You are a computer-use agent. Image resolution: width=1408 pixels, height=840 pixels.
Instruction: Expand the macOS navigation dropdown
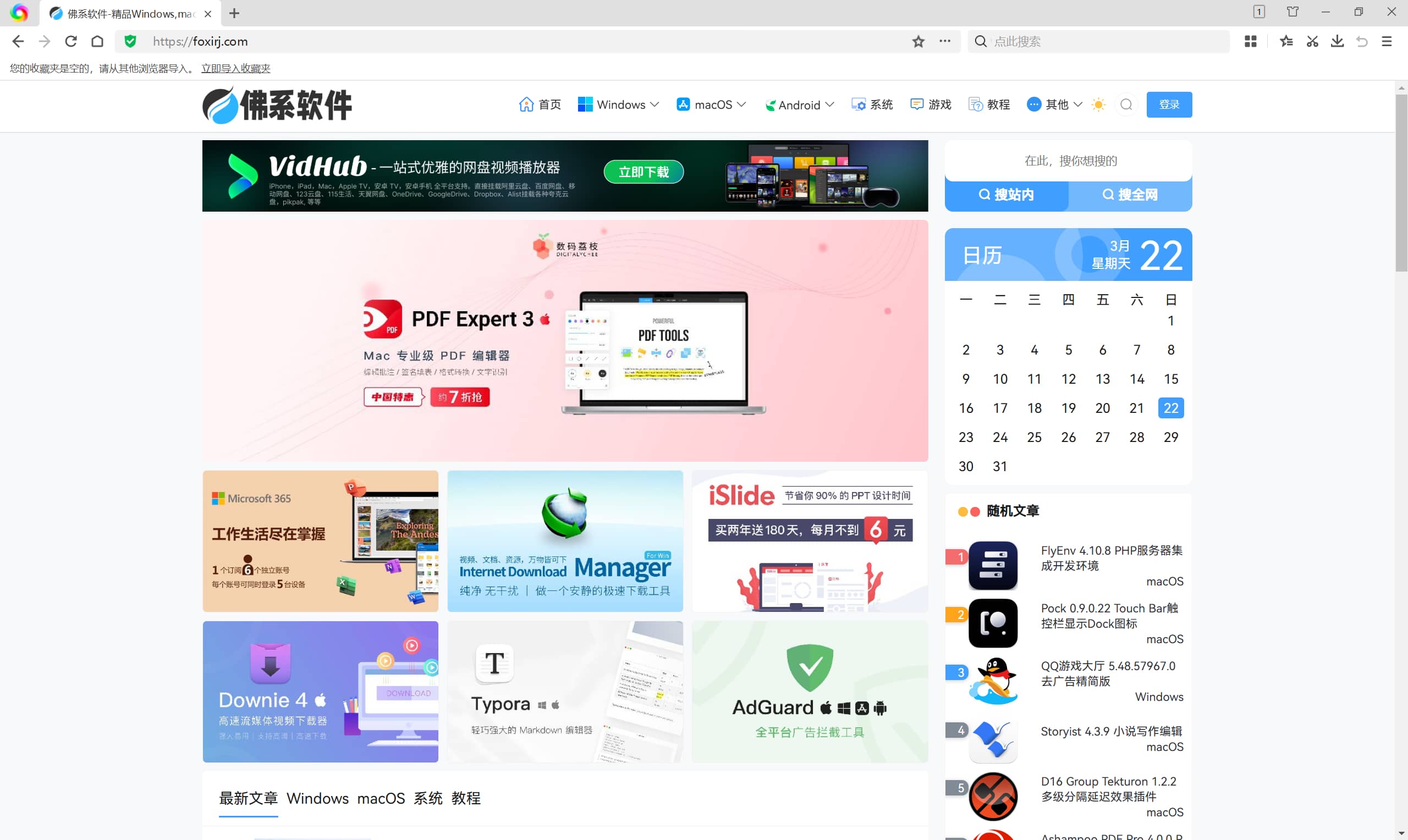pos(711,104)
